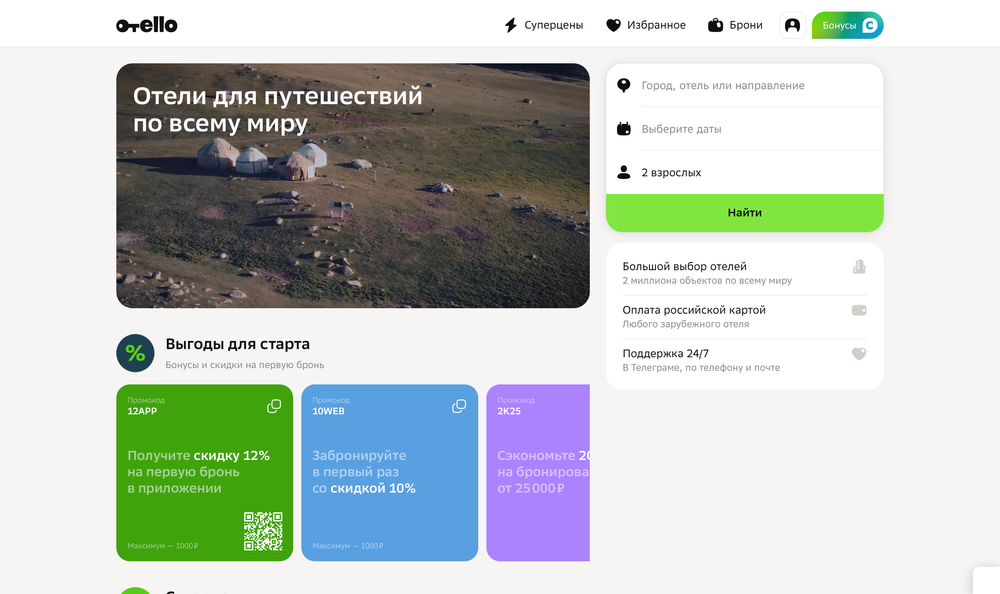Click the Выгоды для старта heading
Screen dimensions: 1000x594
tap(237, 344)
